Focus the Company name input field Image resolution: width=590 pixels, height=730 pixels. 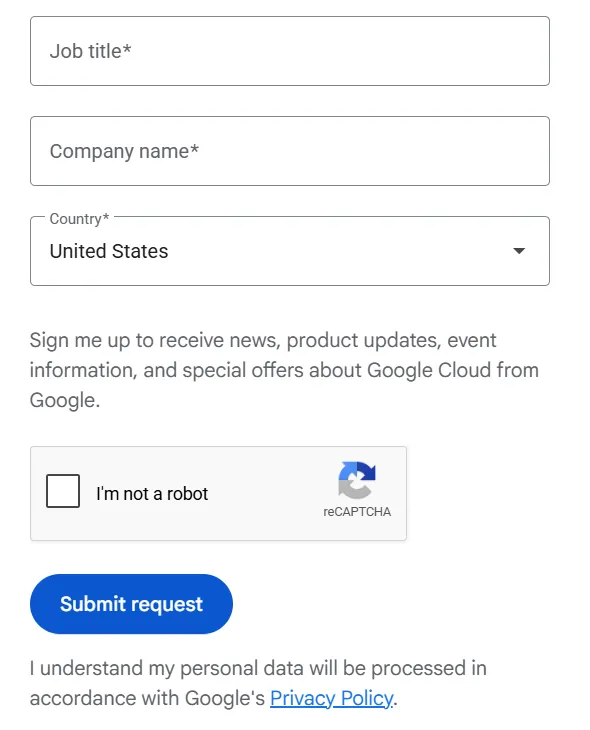pyautogui.click(x=290, y=151)
